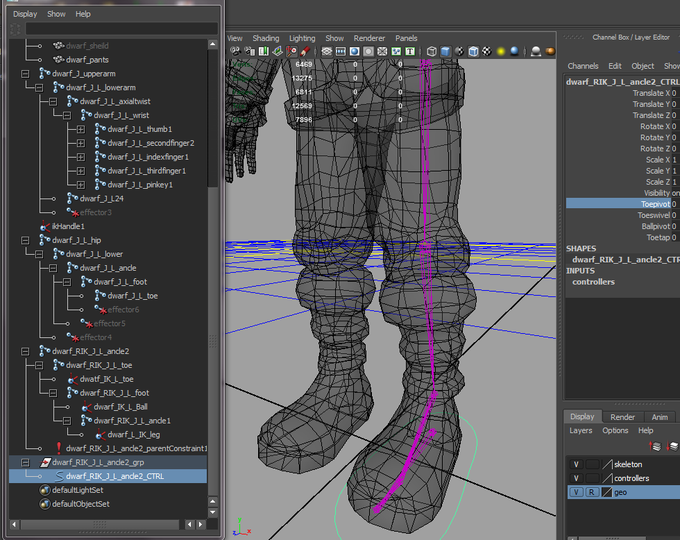Collapse the dwarf_J_L_hip node
680x540 pixels.
(25, 240)
